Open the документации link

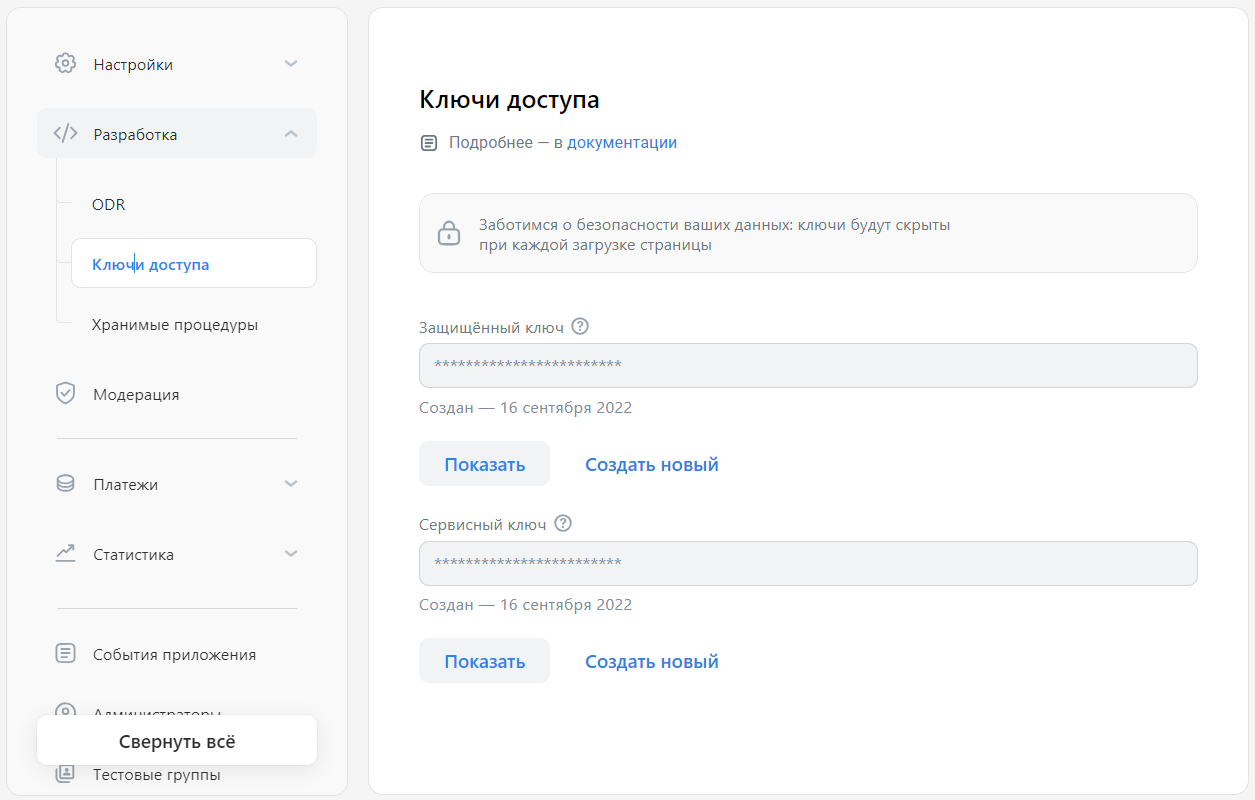621,142
